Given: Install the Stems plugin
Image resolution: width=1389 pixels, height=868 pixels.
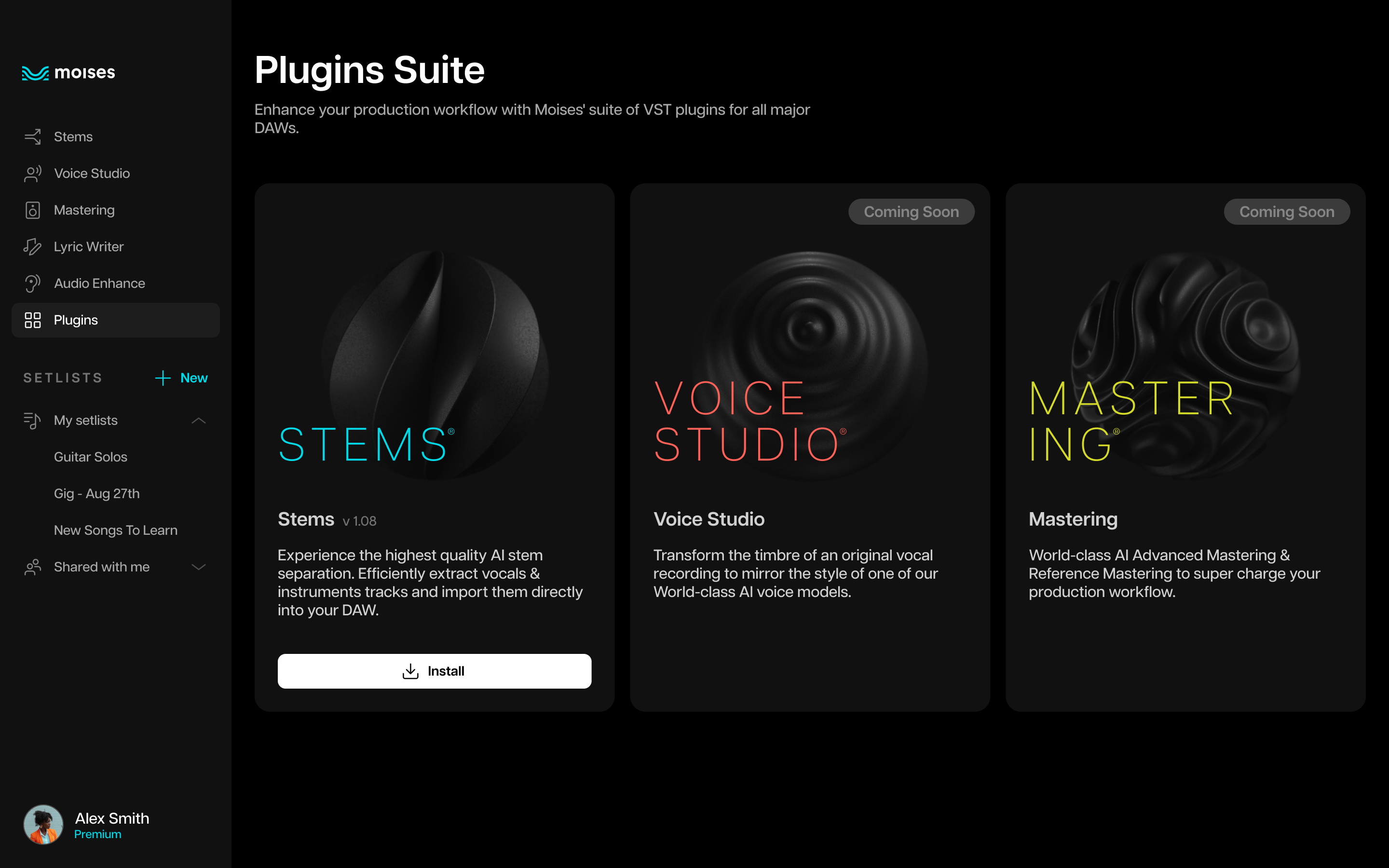Looking at the screenshot, I should coord(435,671).
